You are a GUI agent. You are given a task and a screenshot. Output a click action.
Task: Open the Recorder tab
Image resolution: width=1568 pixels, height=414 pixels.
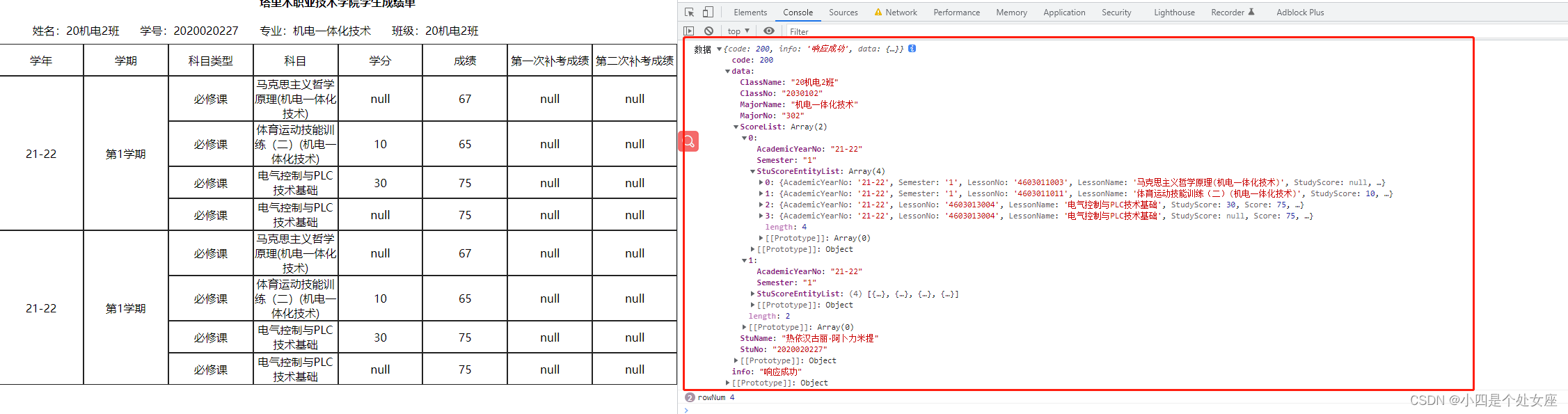(x=1228, y=13)
